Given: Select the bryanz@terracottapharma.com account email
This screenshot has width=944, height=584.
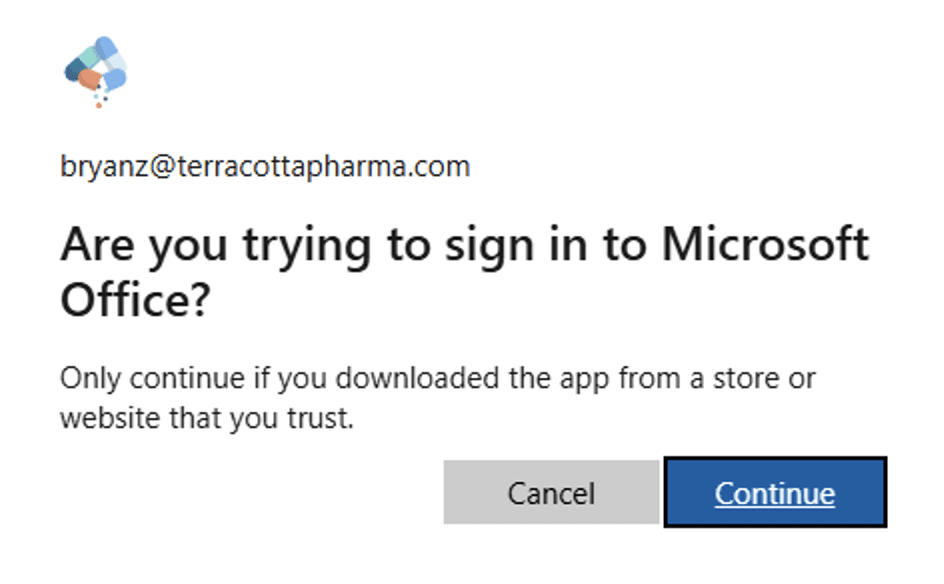Looking at the screenshot, I should click(264, 166).
